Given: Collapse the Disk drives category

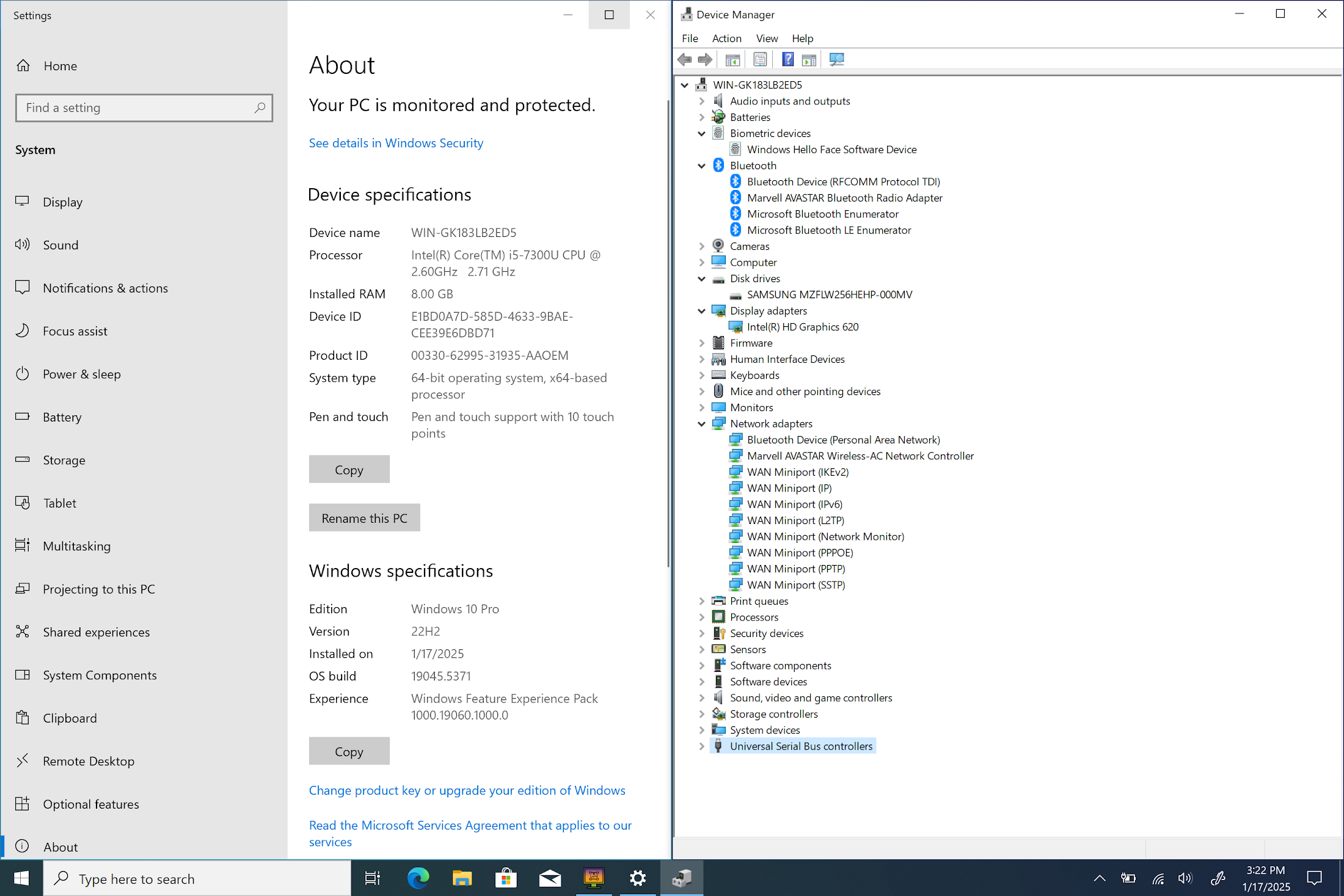Looking at the screenshot, I should [702, 279].
